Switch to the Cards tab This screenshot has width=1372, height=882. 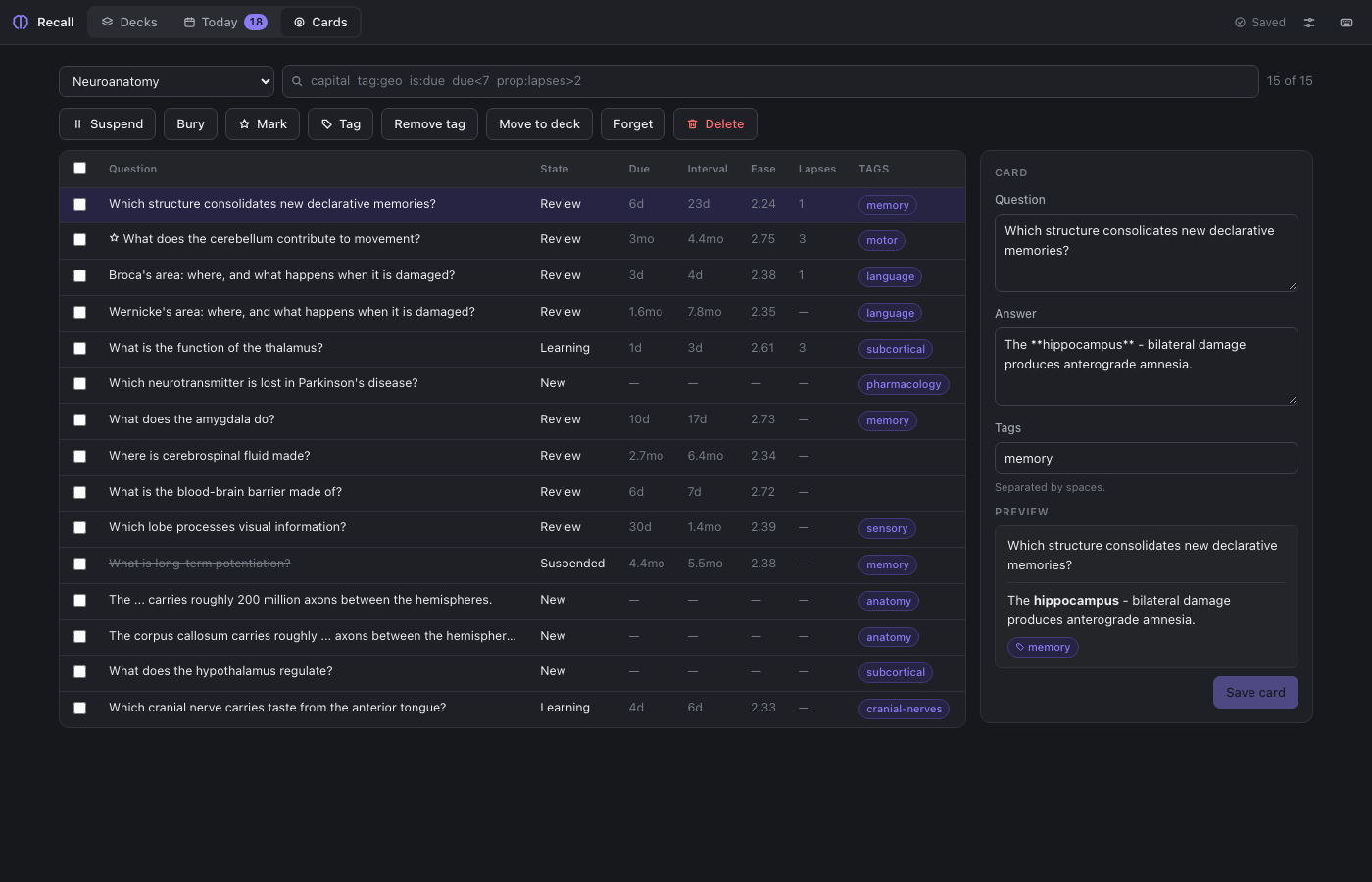click(x=320, y=22)
